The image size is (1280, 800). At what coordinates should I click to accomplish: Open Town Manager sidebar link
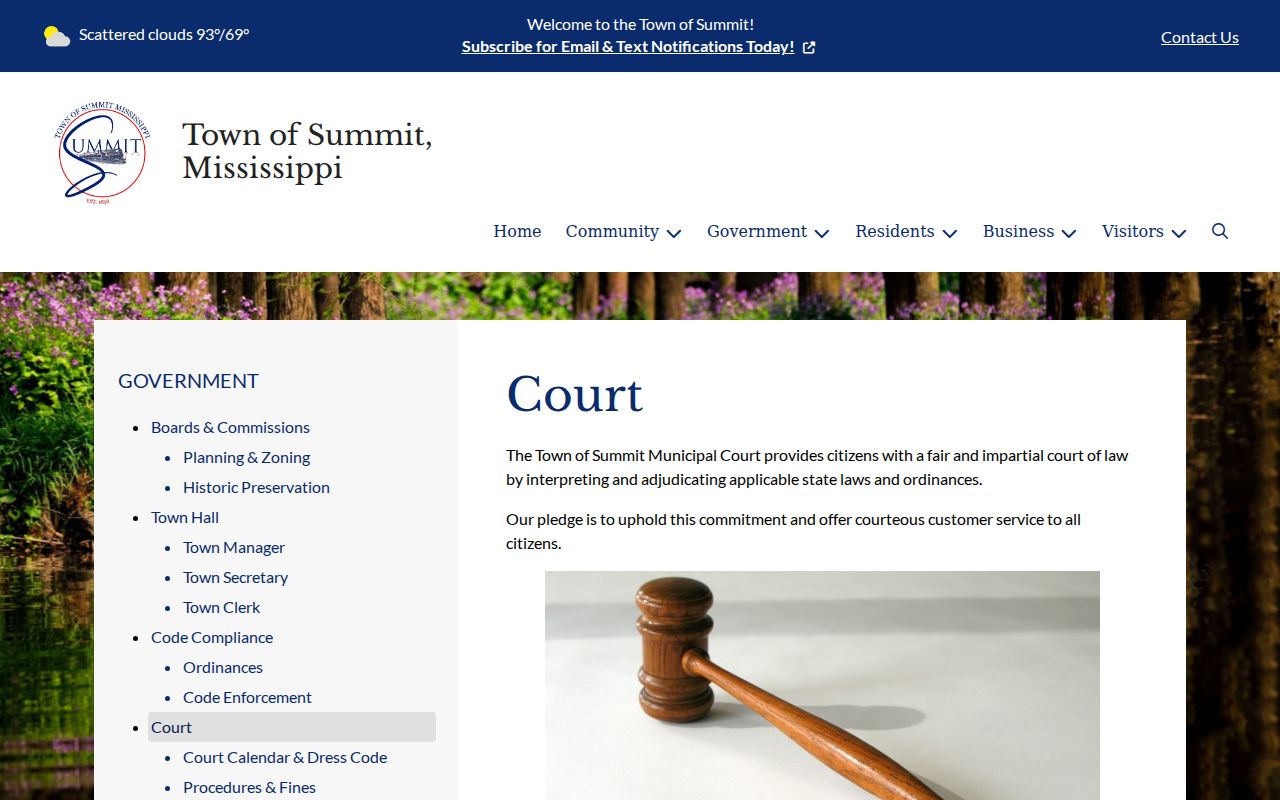coord(234,547)
